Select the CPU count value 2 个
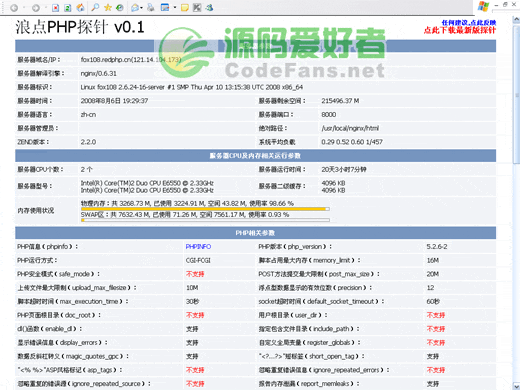Image resolution: width=520 pixels, height=390 pixels. (x=87, y=169)
